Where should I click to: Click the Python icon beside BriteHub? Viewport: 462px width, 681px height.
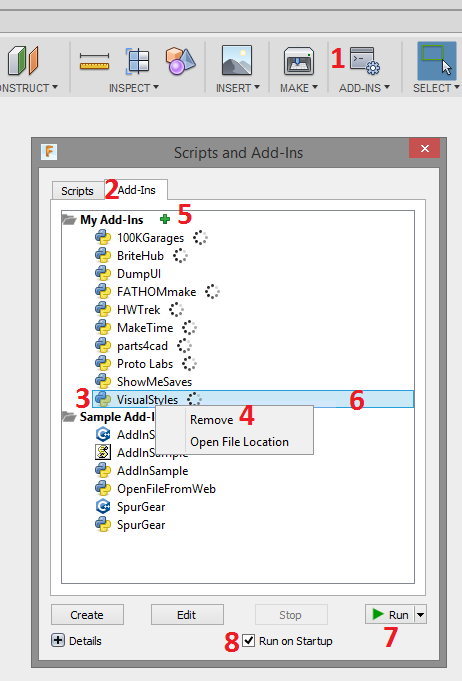coord(103,255)
